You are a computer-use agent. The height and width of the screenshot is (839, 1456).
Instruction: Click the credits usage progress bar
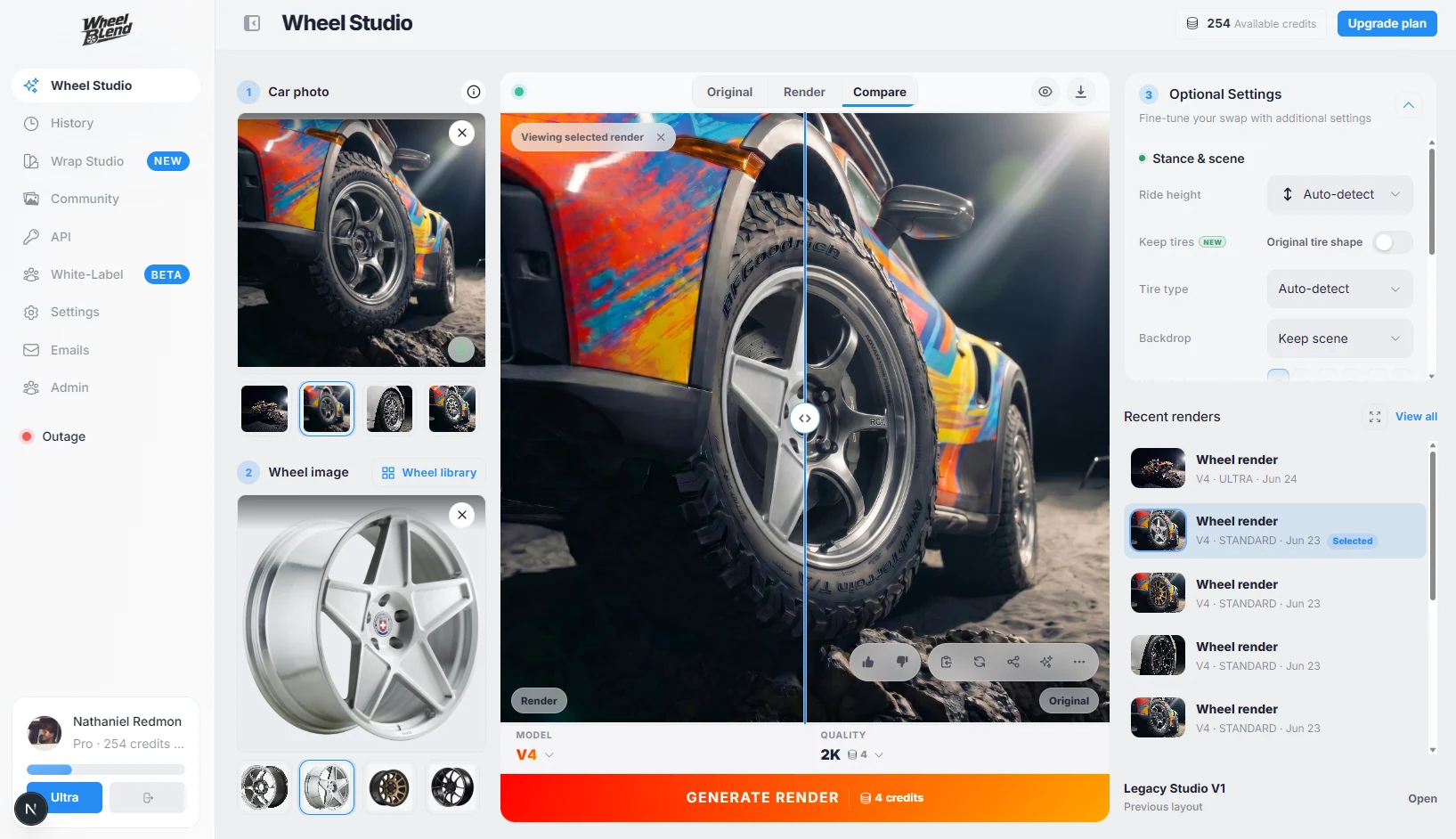point(106,770)
